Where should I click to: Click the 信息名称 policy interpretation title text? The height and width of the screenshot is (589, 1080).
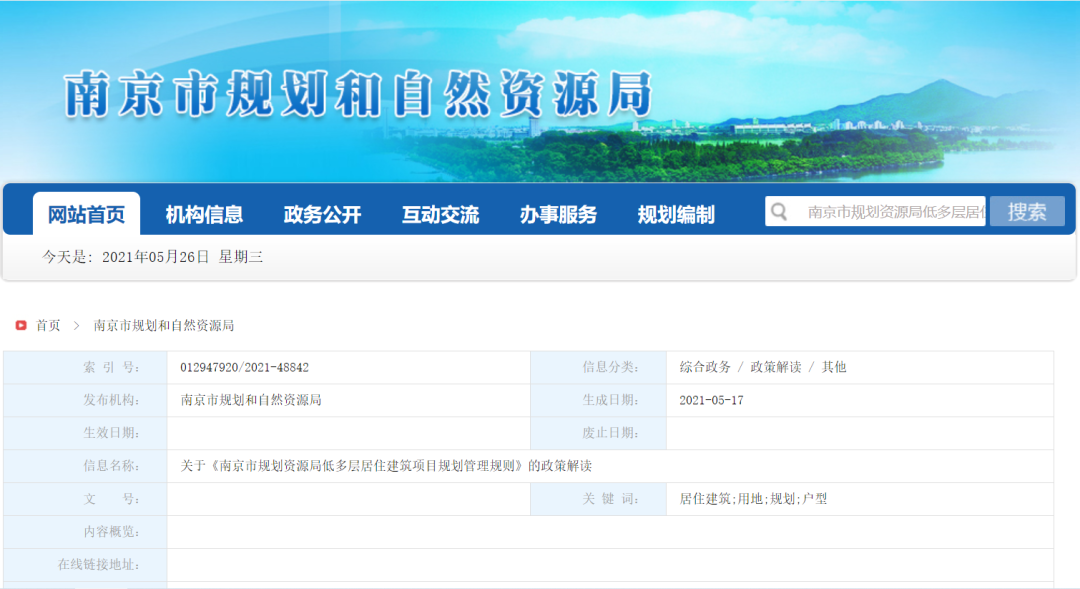pyautogui.click(x=386, y=466)
